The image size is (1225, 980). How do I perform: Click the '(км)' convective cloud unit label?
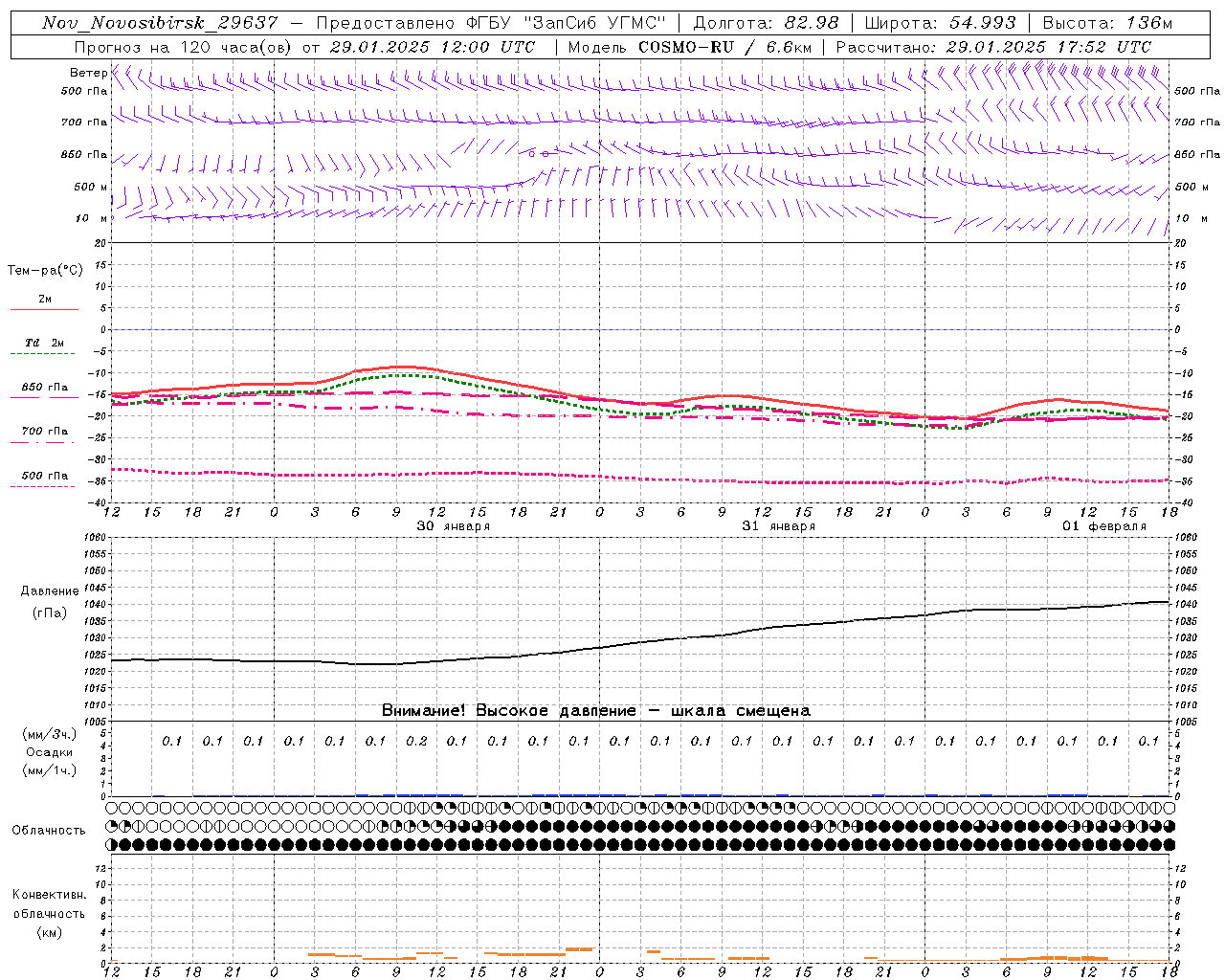click(x=50, y=932)
